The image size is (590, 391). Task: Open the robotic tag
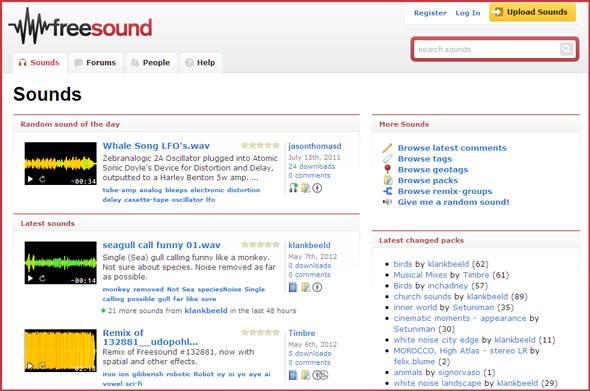point(178,374)
